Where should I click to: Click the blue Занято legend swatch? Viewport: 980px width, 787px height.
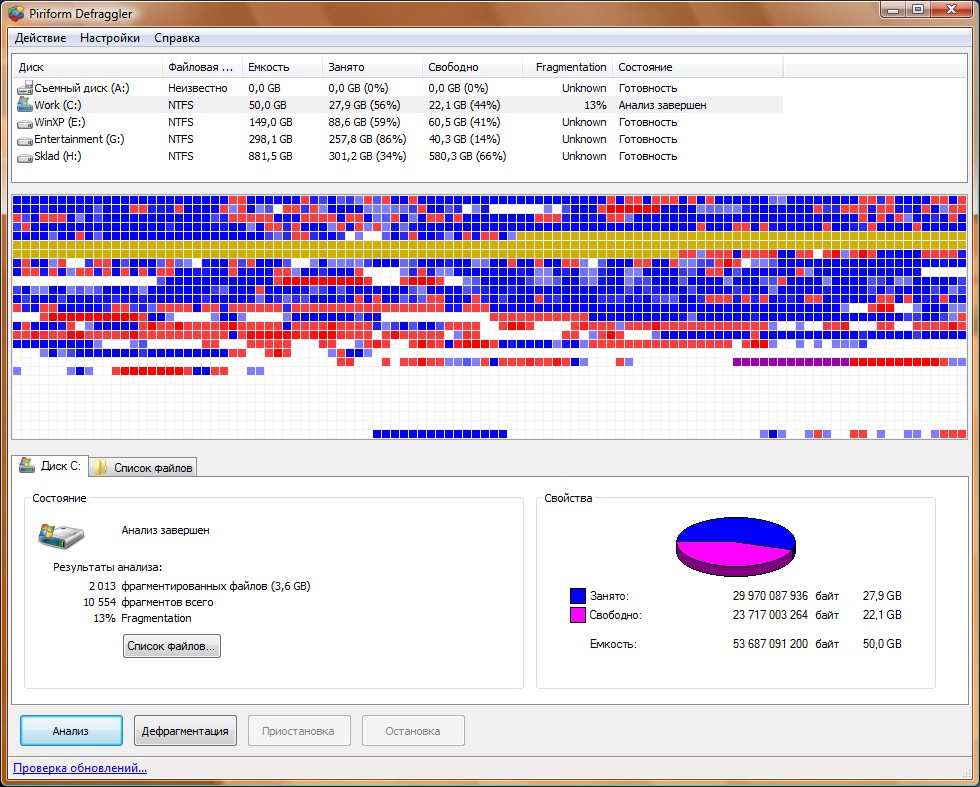click(x=578, y=596)
